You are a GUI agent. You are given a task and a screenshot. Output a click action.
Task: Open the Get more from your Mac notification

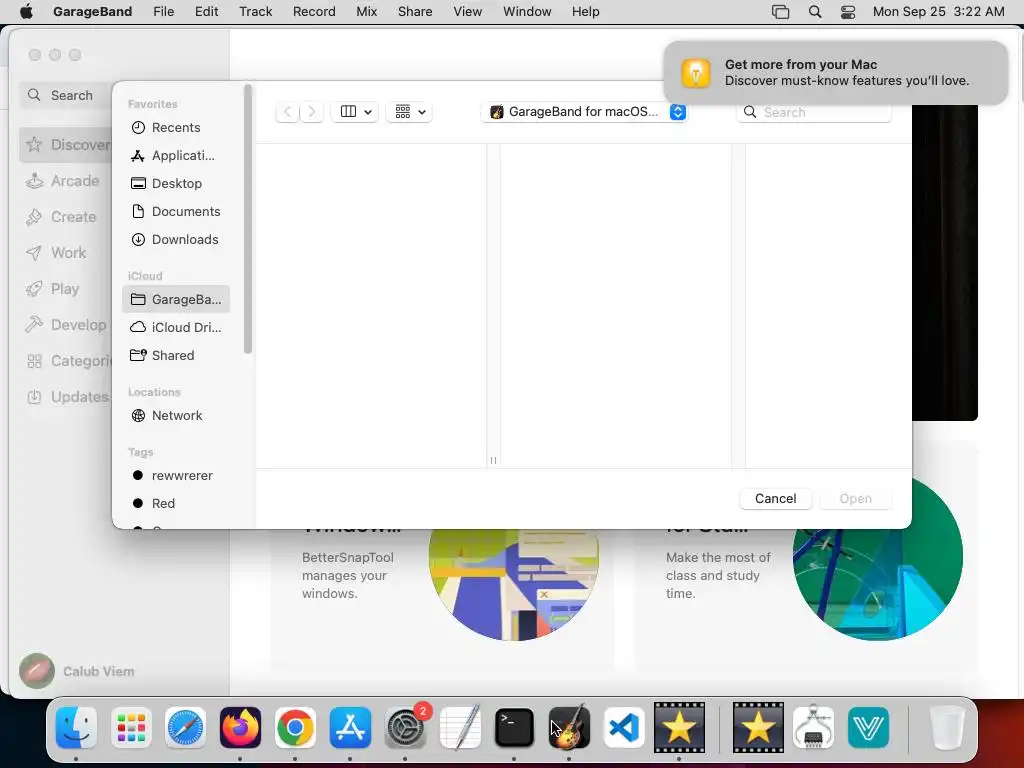click(x=836, y=72)
